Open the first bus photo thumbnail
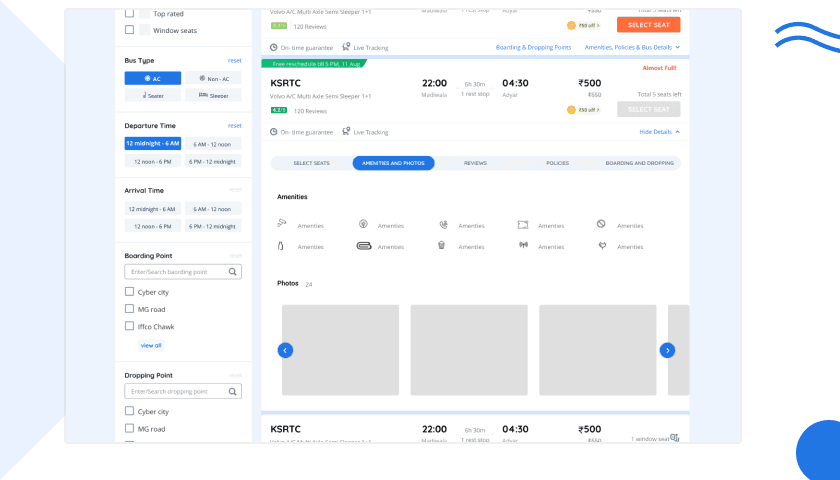Screen dimensions: 840x480 [x=340, y=350]
